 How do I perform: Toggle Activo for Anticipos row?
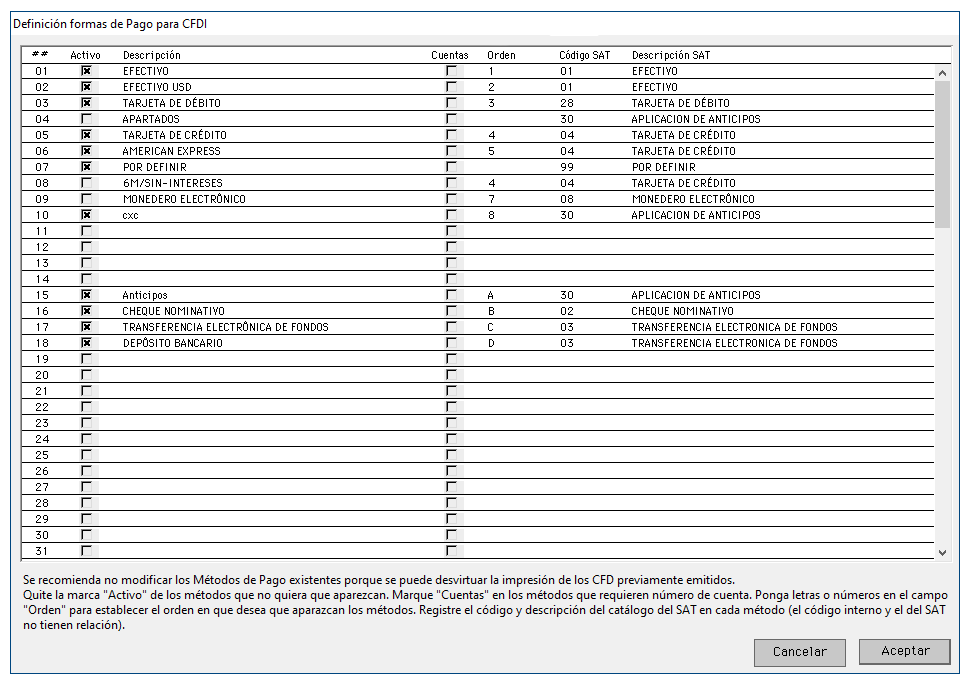coord(86,295)
